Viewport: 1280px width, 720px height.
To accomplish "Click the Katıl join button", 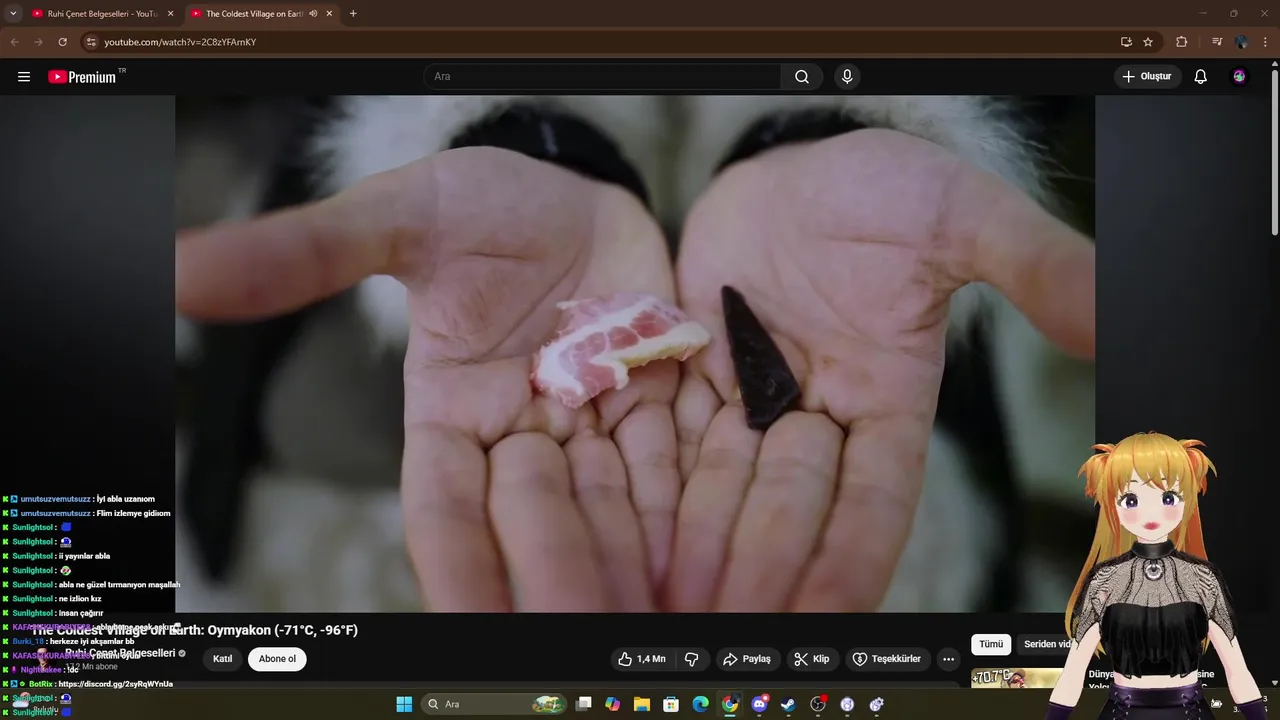I will (x=223, y=659).
